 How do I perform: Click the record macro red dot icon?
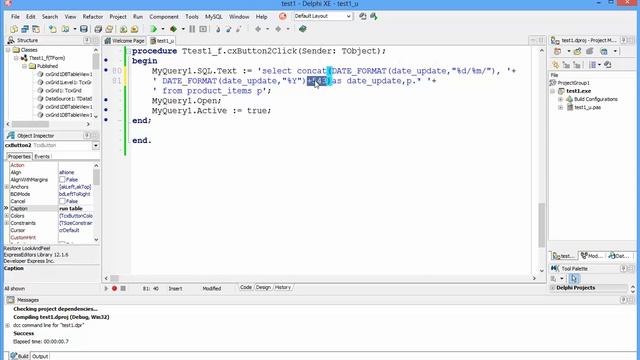(x=114, y=289)
